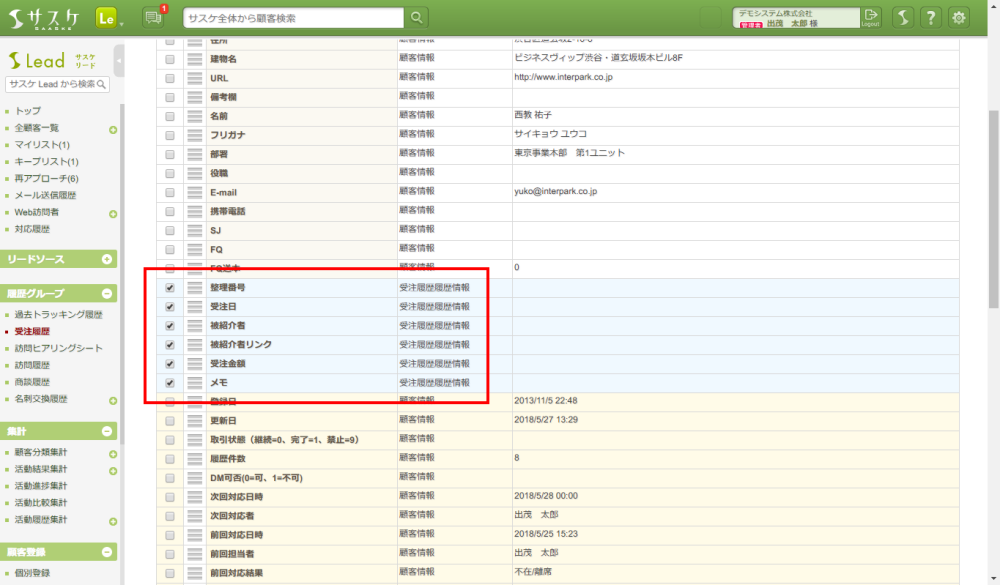Click the Saaske logo in the header
The height and width of the screenshot is (585, 1000).
[x=44, y=17]
